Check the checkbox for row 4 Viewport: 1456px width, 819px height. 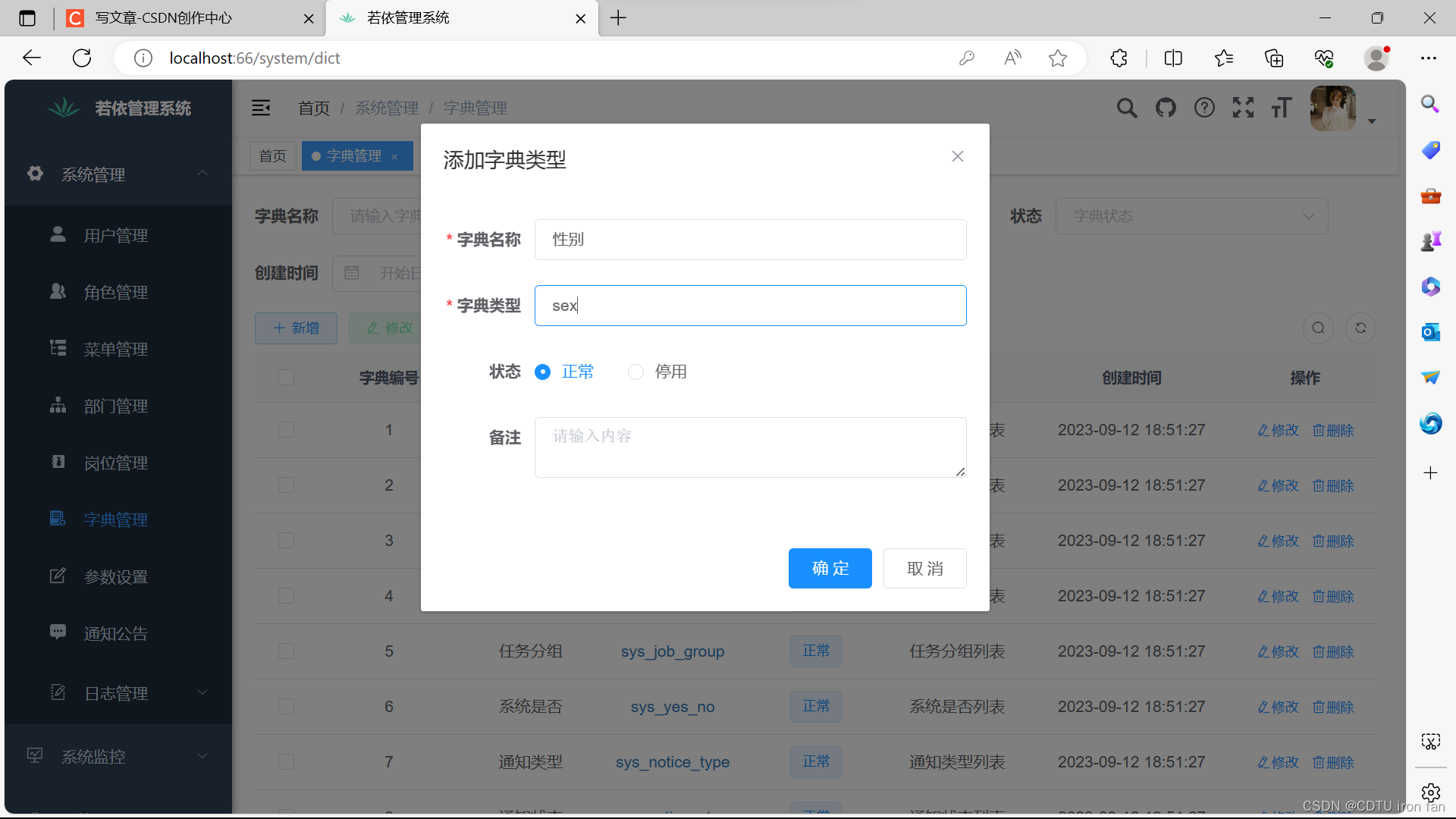point(286,595)
